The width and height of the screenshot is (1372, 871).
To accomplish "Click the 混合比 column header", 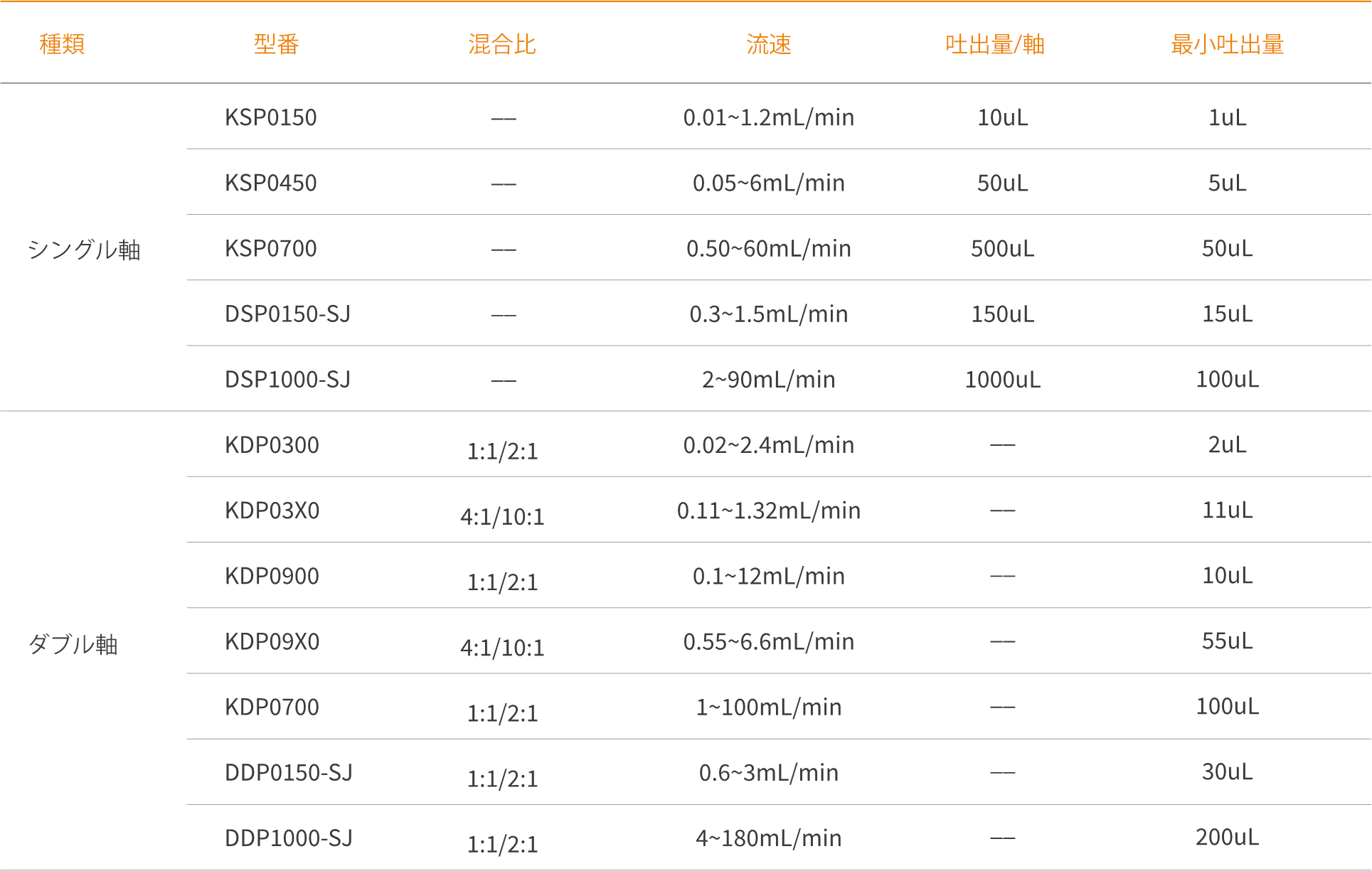I will (x=502, y=44).
